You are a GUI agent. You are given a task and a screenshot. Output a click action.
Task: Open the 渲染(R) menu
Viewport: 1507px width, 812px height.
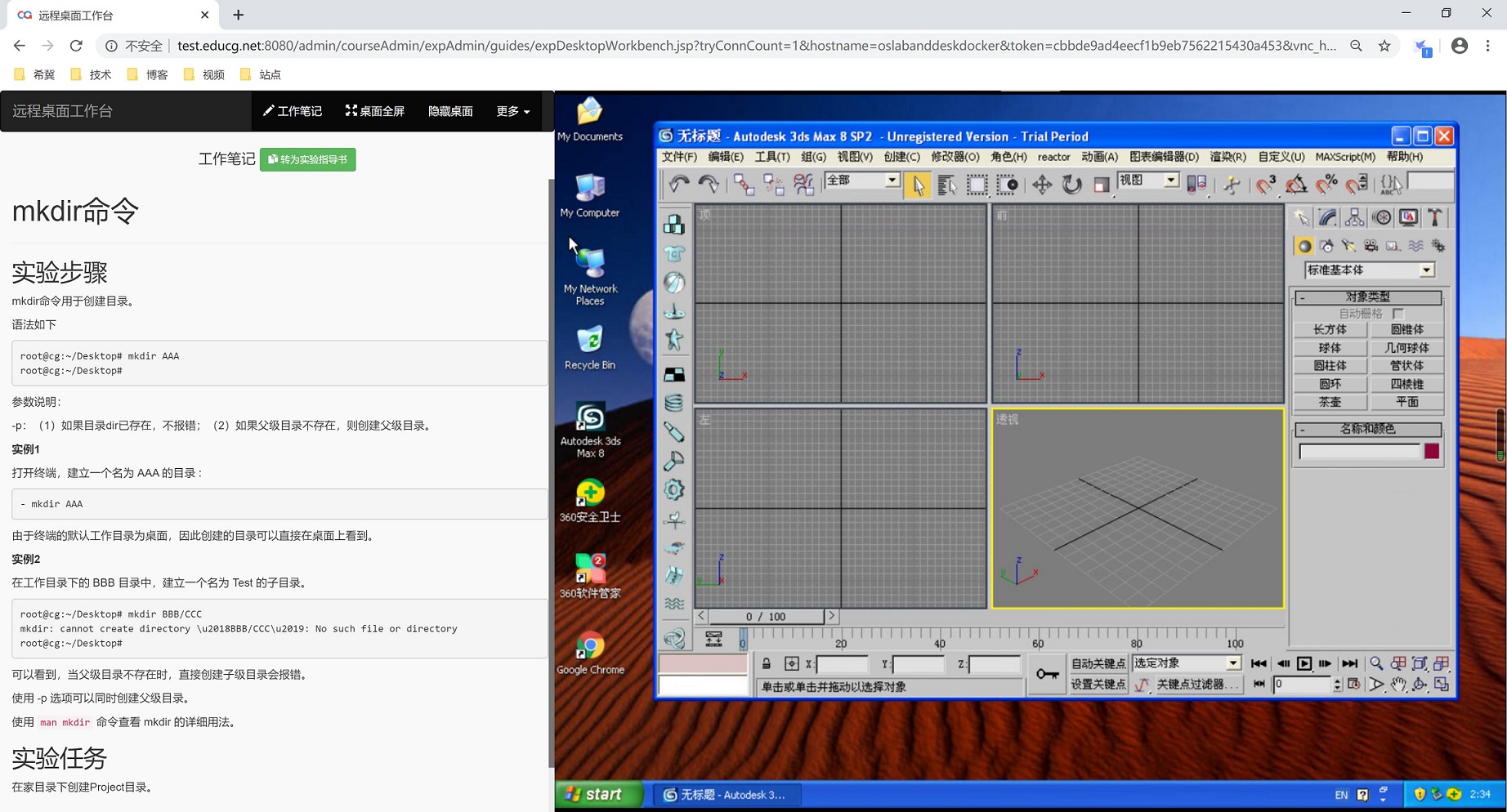click(x=1228, y=157)
